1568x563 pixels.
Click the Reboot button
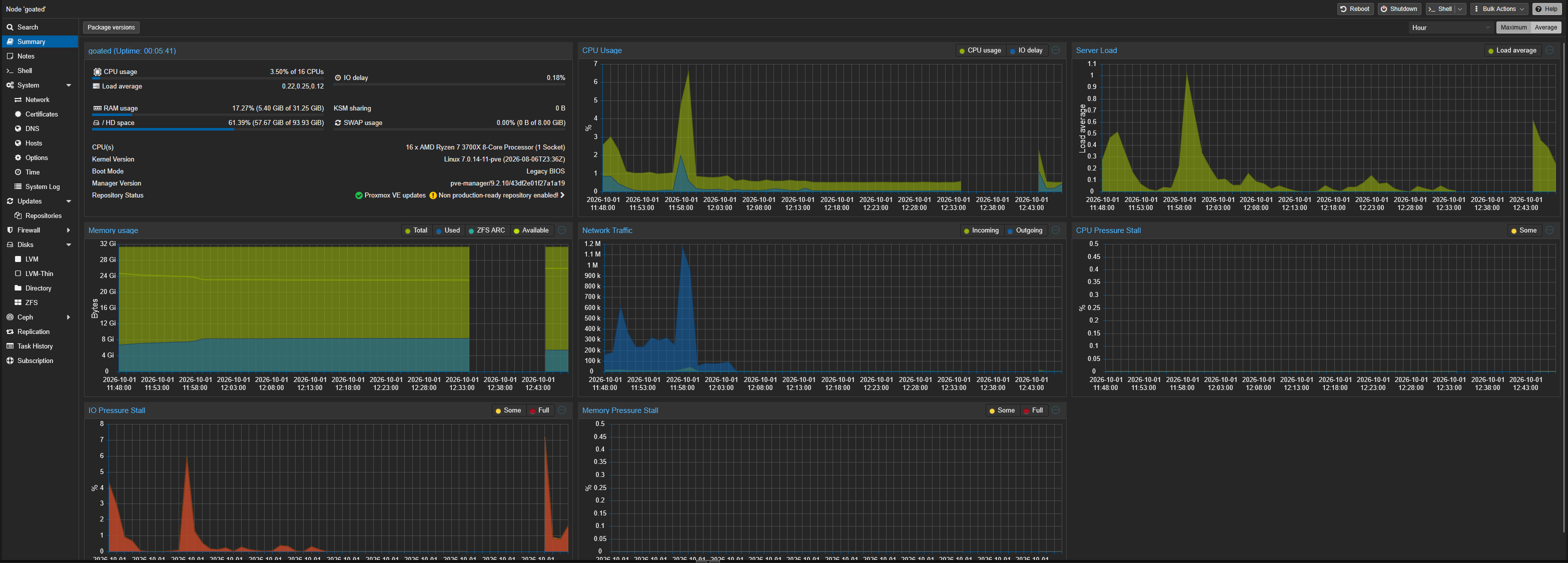(x=1355, y=9)
